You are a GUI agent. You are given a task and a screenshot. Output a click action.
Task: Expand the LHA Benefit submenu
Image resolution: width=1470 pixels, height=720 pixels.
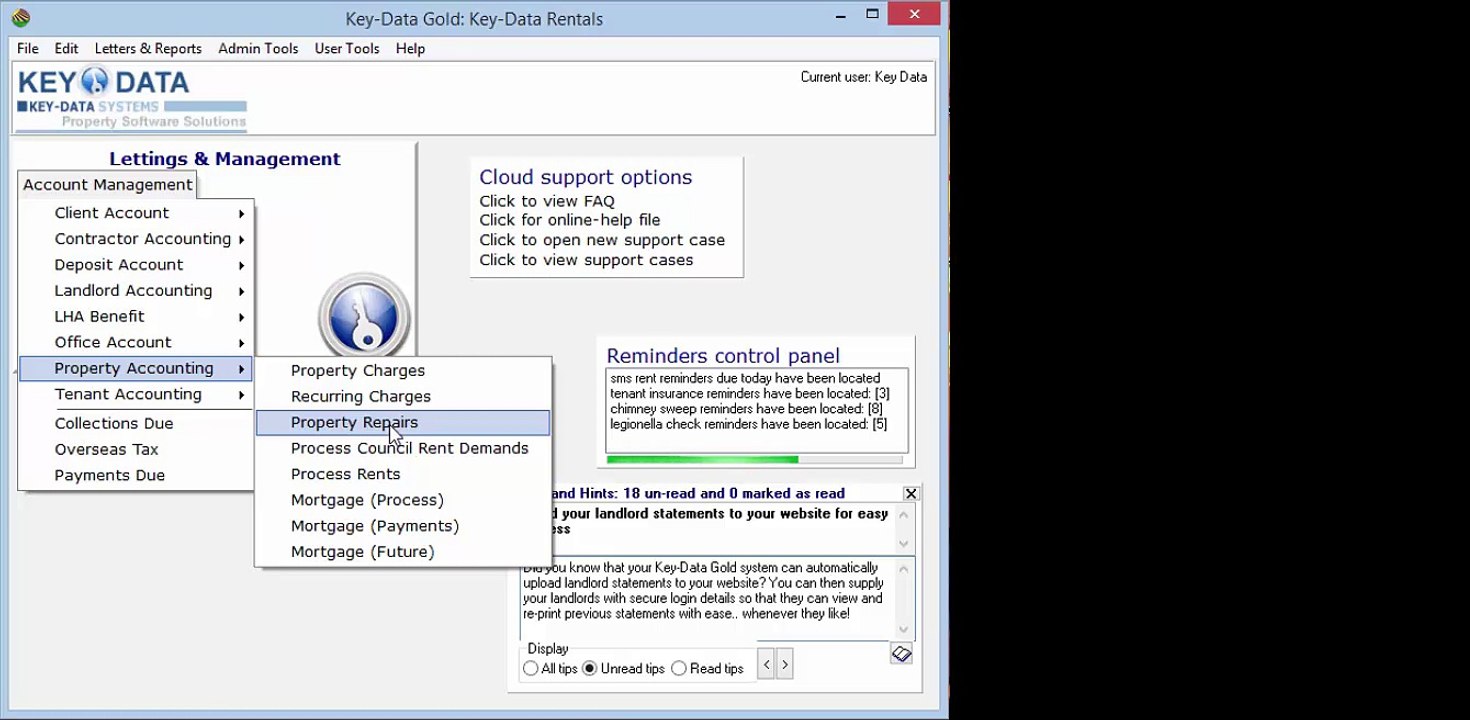click(136, 317)
